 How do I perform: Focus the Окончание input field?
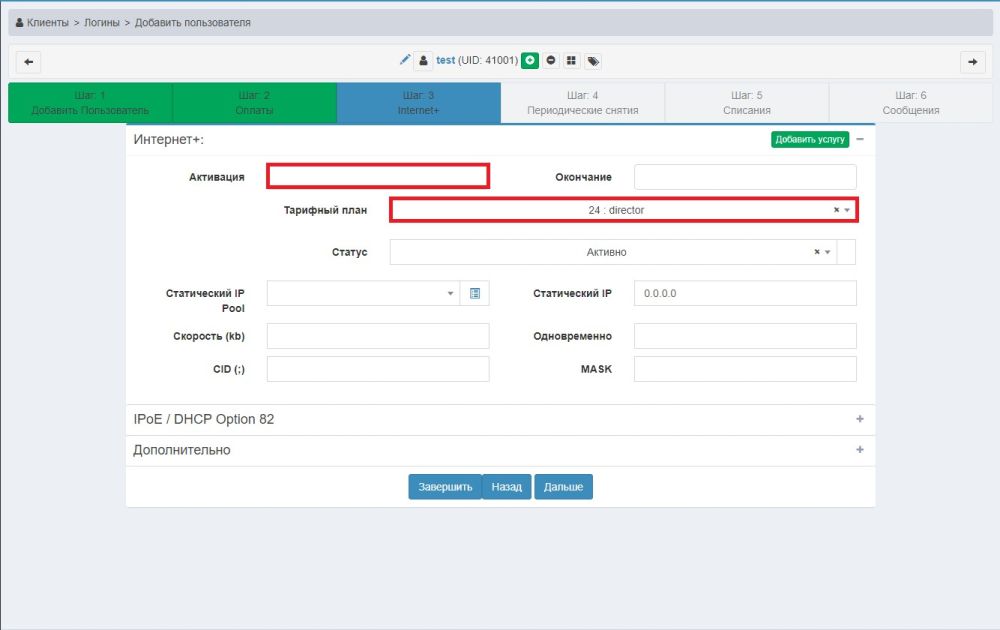(745, 177)
